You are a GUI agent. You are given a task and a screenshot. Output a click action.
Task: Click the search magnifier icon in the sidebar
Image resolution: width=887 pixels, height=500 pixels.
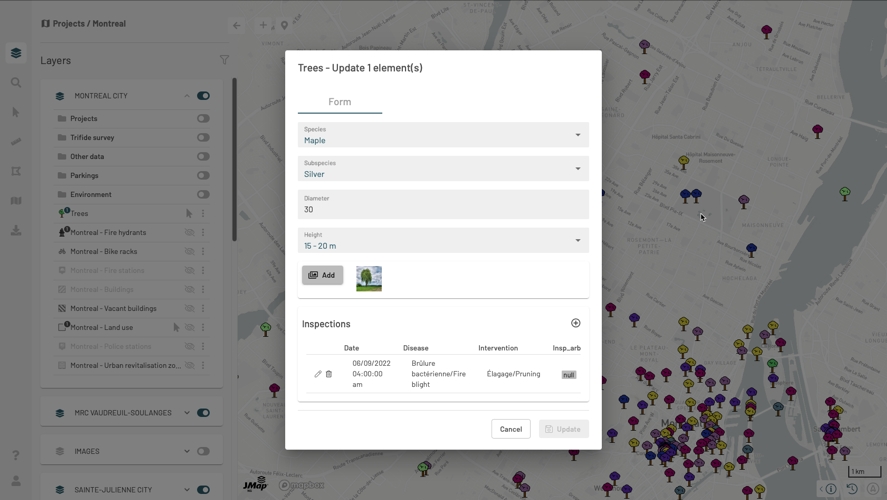coord(16,83)
